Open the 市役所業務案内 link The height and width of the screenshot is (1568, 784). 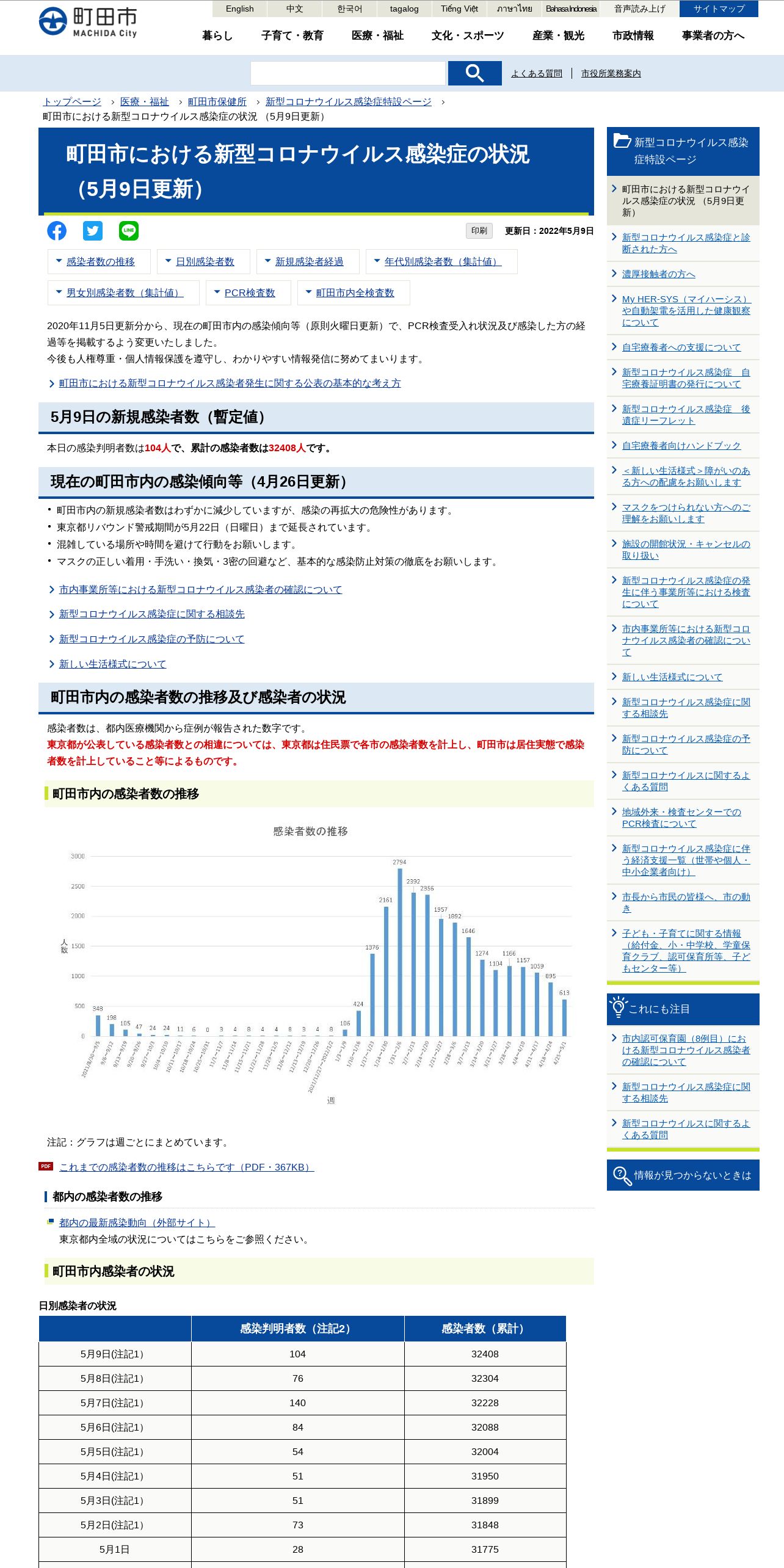pyautogui.click(x=611, y=73)
